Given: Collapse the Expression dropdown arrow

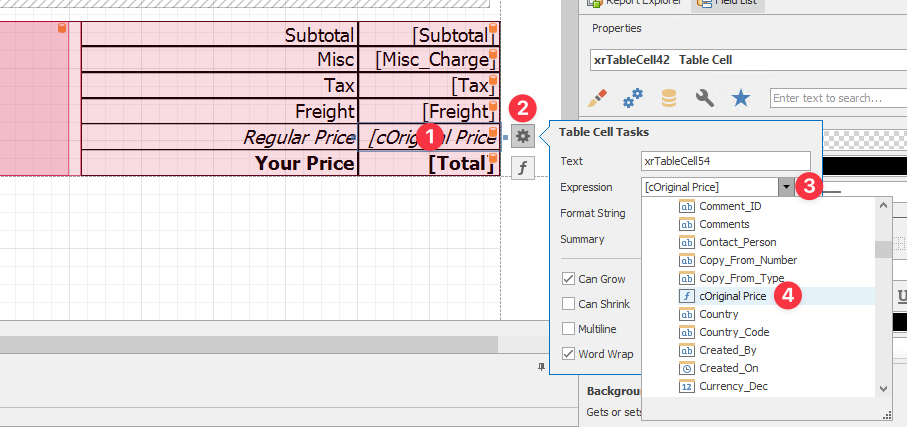Looking at the screenshot, I should point(786,187).
